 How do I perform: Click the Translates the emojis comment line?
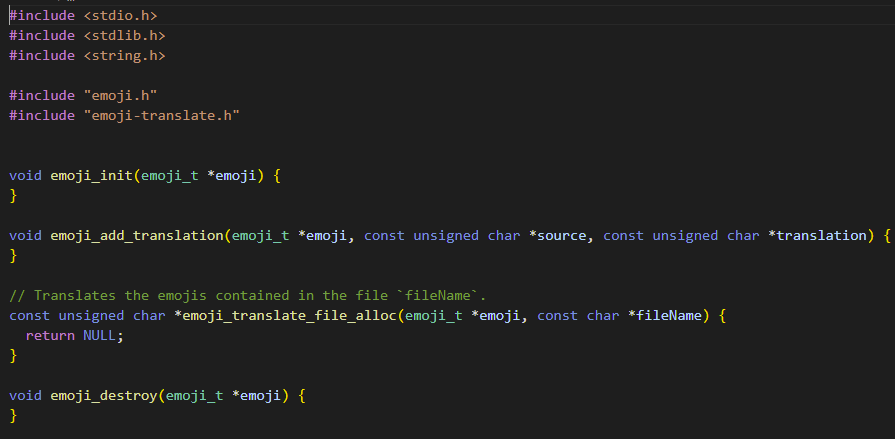coord(247,295)
